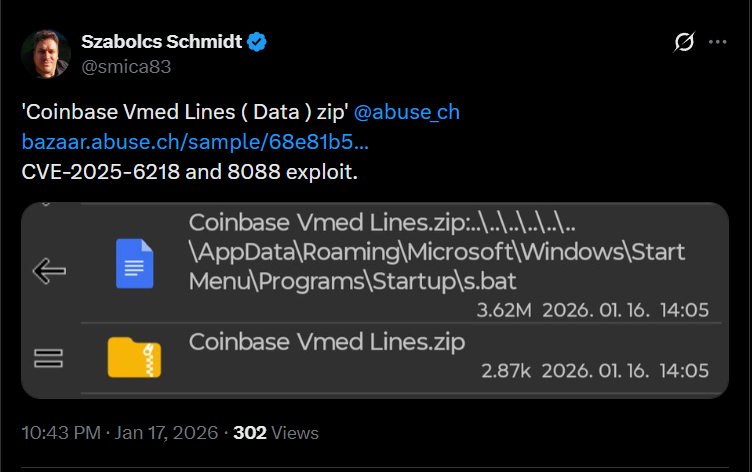Click the yellow zip folder icon
This screenshot has height=472, width=752.
(x=134, y=357)
